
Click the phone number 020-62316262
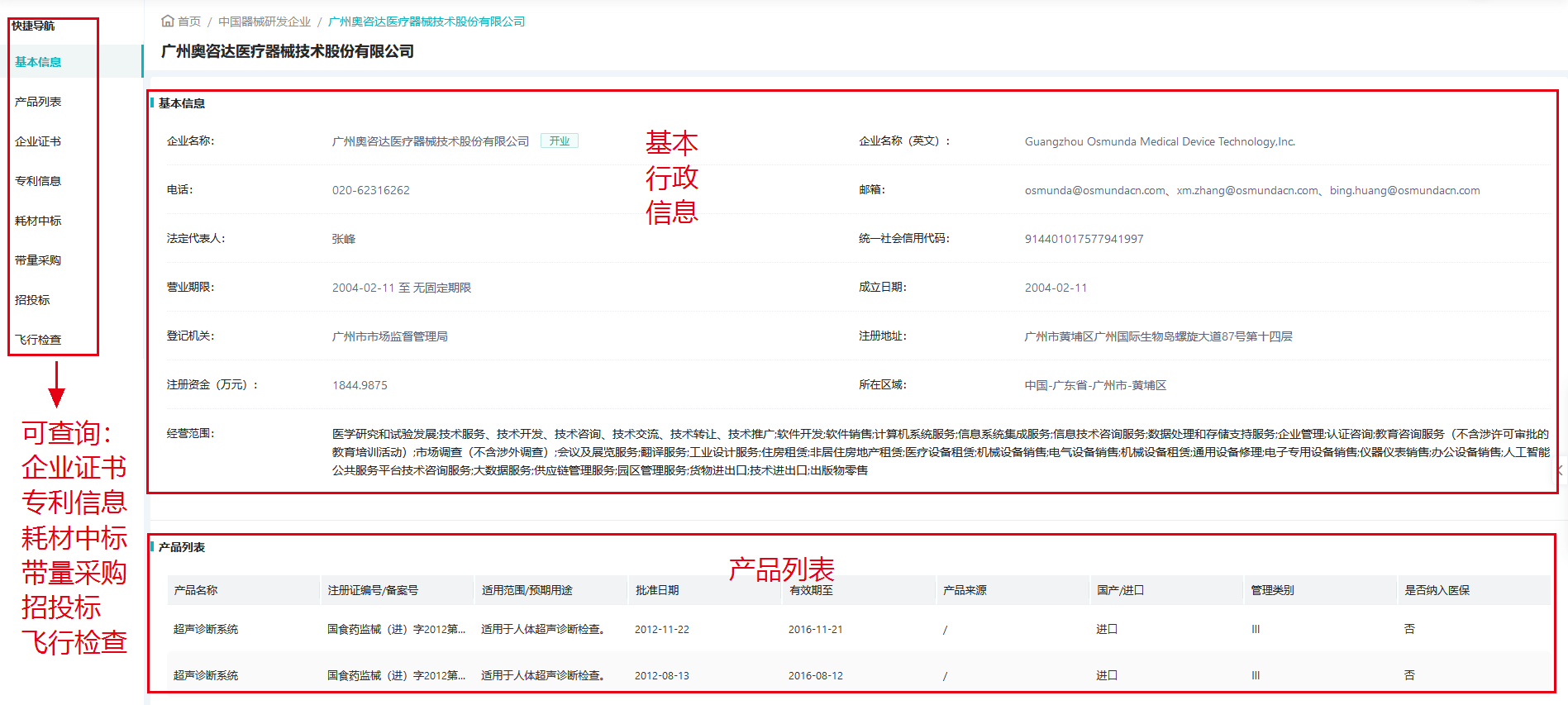[x=371, y=190]
